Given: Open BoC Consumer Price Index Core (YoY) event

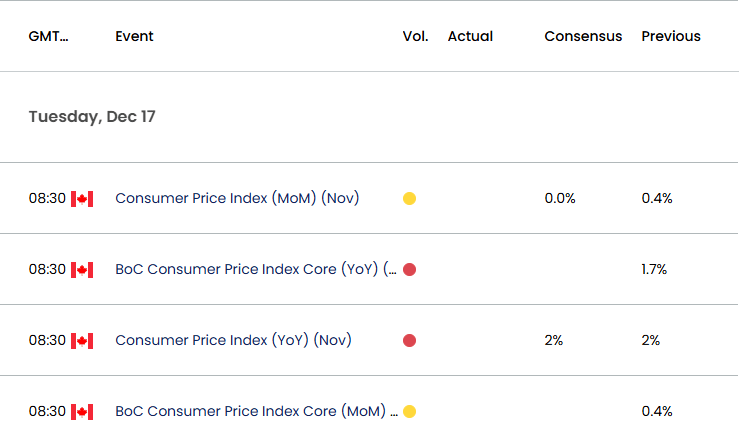Looking at the screenshot, I should (x=256, y=269).
